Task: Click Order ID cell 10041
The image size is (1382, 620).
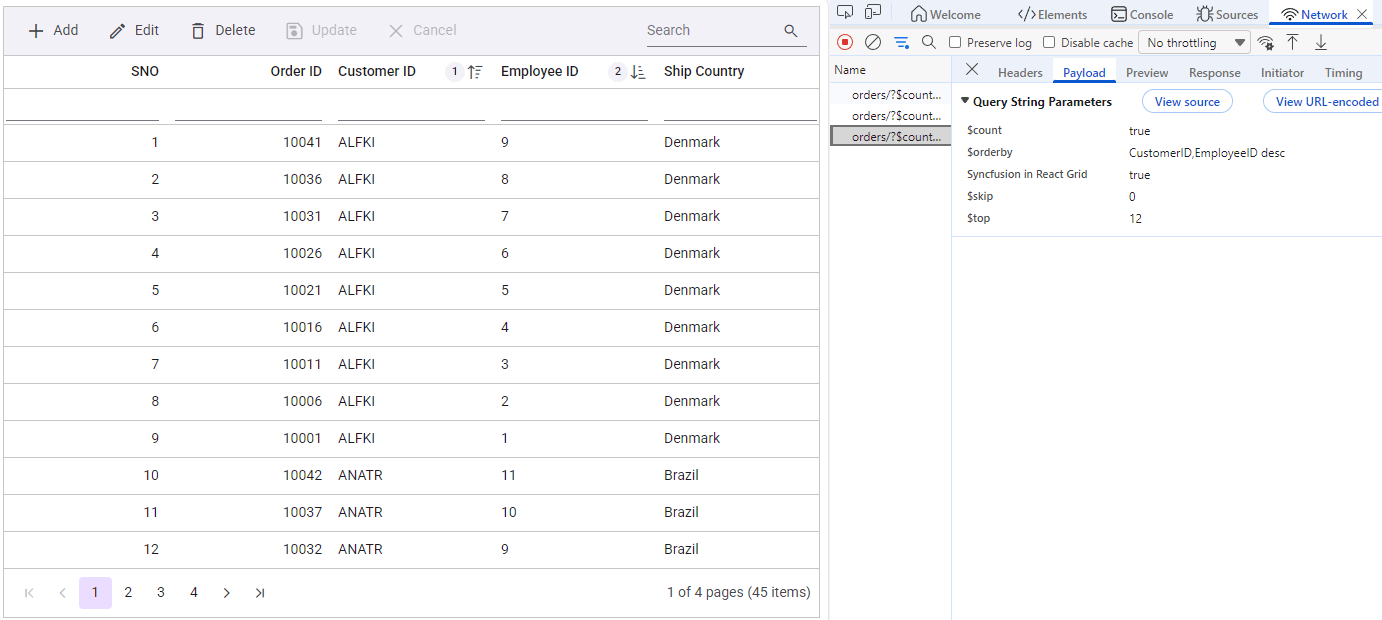Action: coord(302,142)
